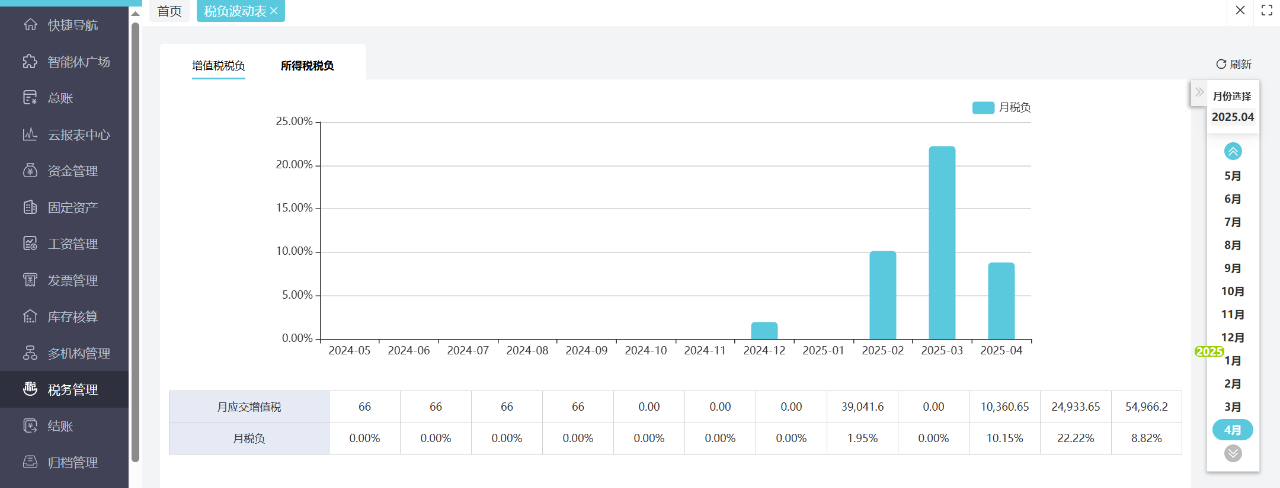1280x488 pixels.
Task: Click the 发票管理 invoice icon
Action: coord(30,280)
